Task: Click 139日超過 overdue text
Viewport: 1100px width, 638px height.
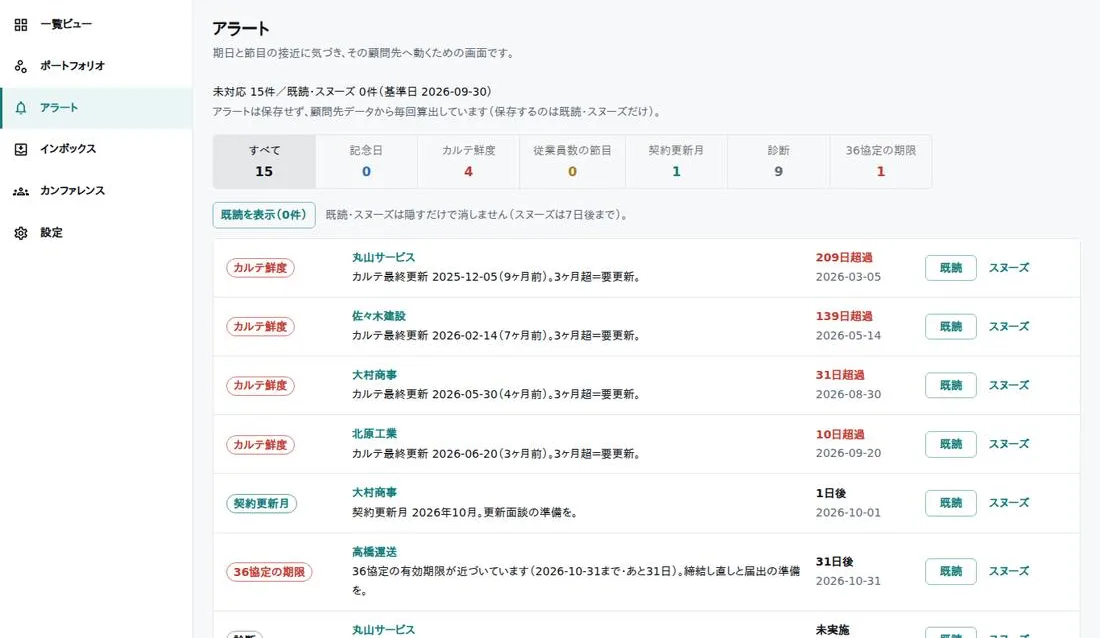Action: click(844, 317)
